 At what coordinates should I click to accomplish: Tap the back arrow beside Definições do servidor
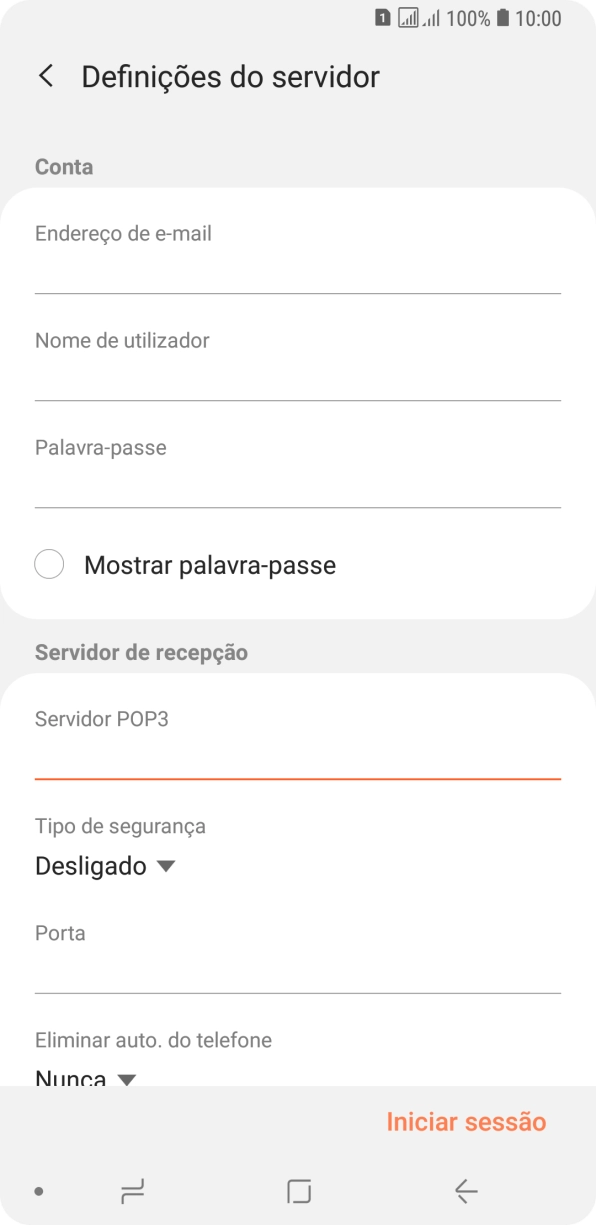click(x=45, y=76)
